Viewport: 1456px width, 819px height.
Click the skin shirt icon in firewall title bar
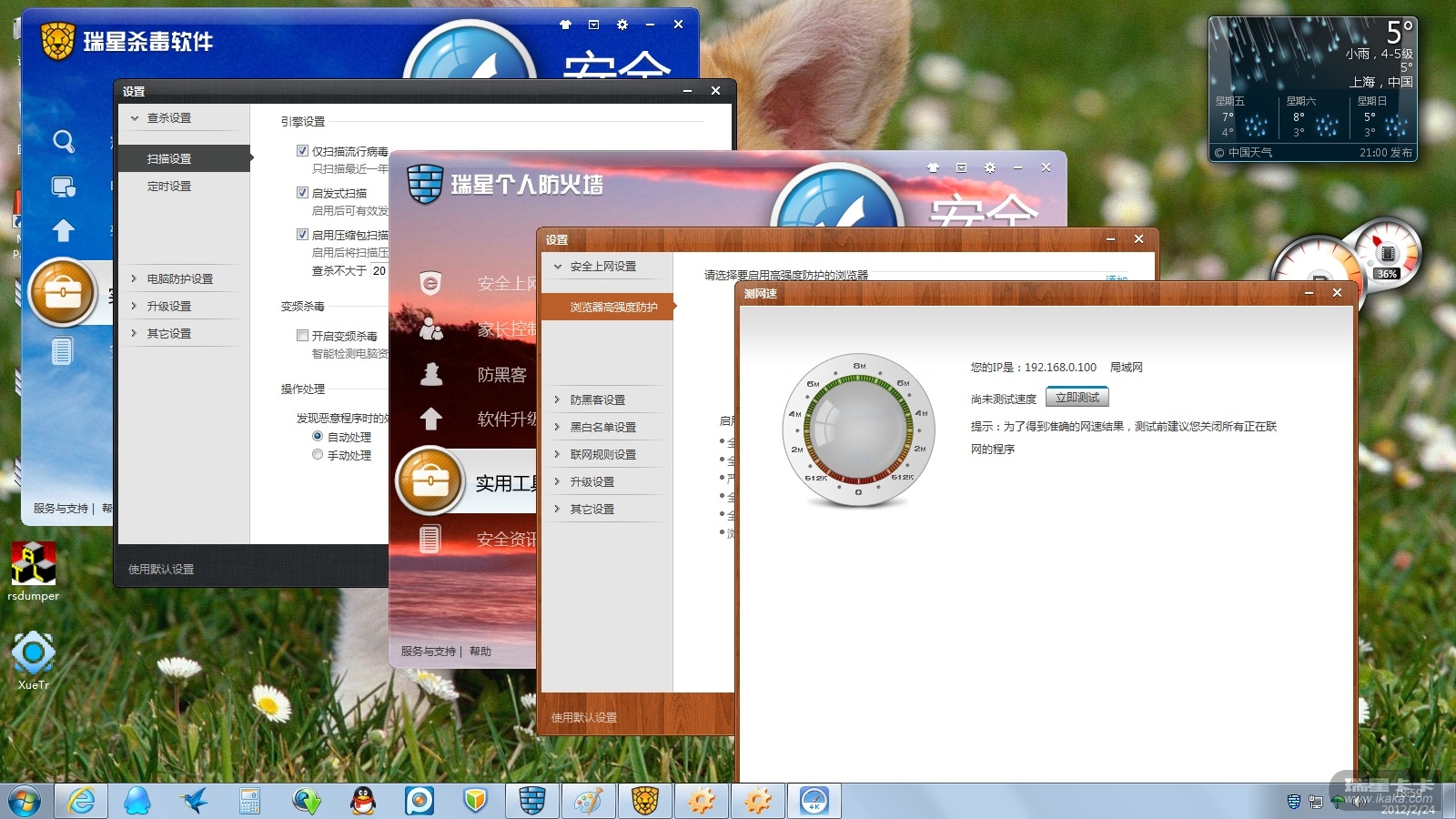point(933,167)
